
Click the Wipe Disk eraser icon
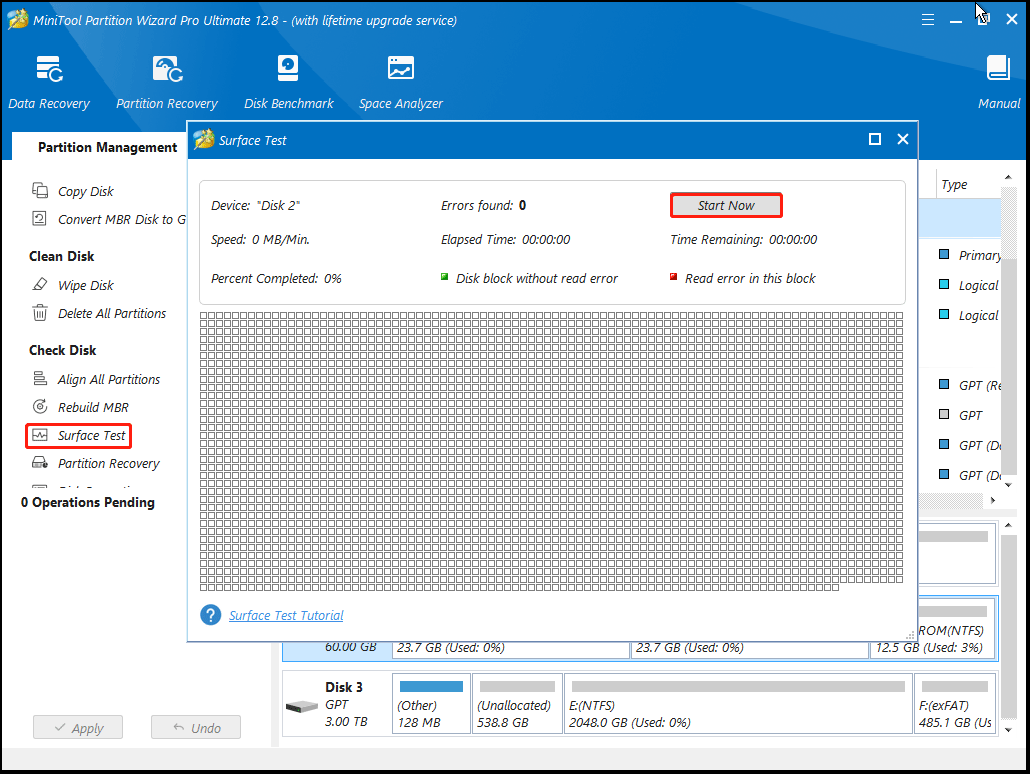(40, 285)
